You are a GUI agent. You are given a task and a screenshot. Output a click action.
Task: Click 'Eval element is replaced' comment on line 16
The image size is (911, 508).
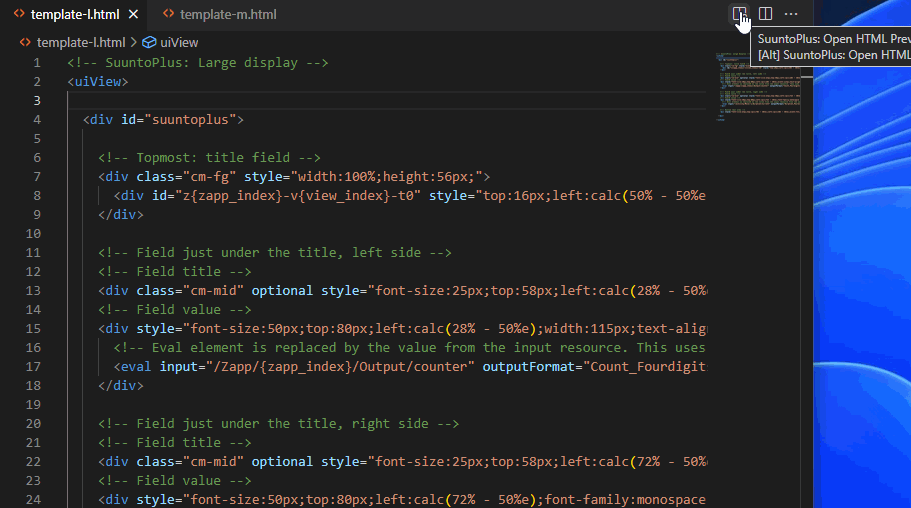410,348
